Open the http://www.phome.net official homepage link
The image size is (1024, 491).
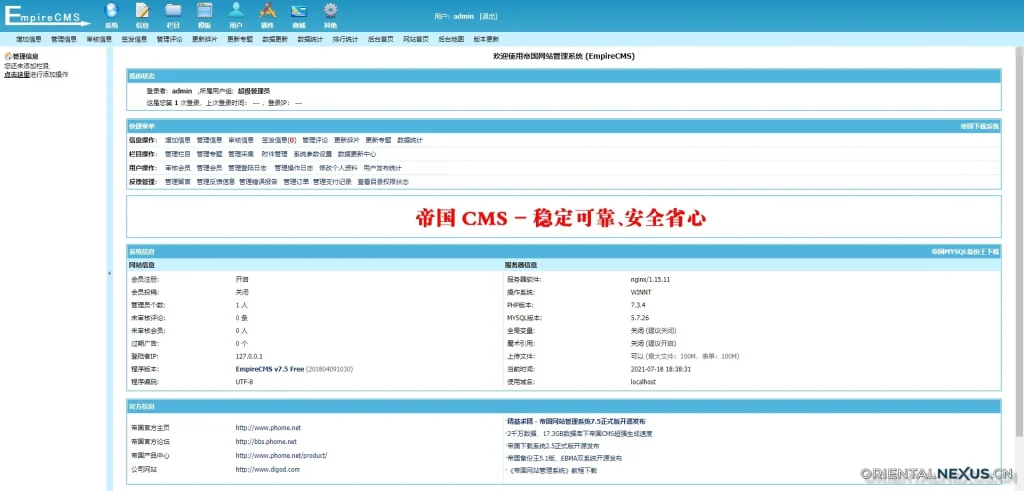click(268, 428)
